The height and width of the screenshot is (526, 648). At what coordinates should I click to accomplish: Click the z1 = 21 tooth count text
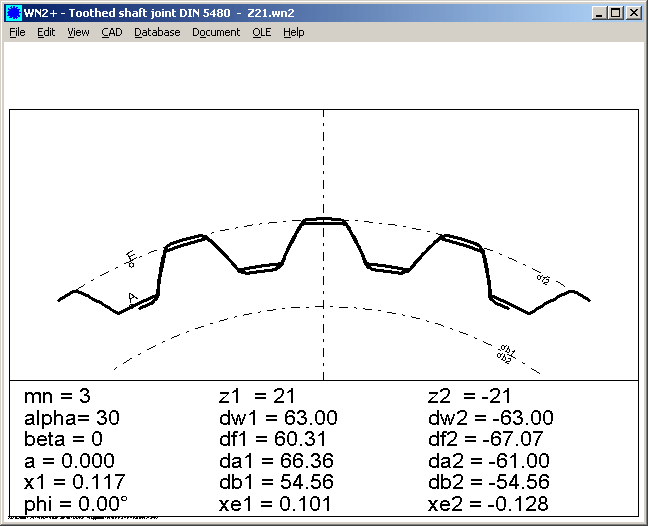[256, 397]
